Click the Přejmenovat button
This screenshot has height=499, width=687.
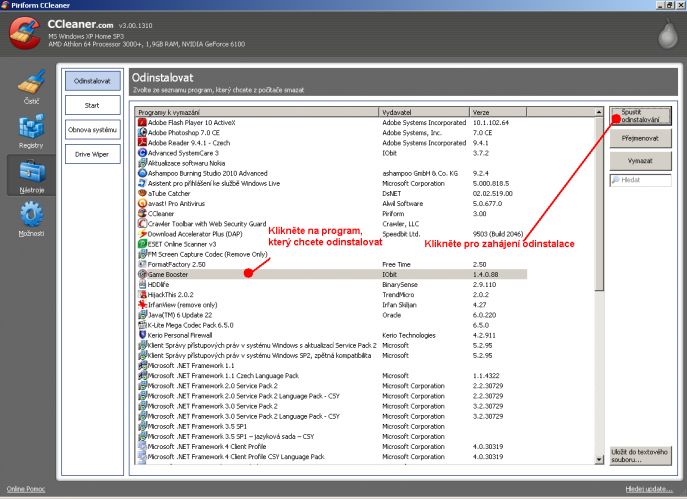(x=640, y=138)
